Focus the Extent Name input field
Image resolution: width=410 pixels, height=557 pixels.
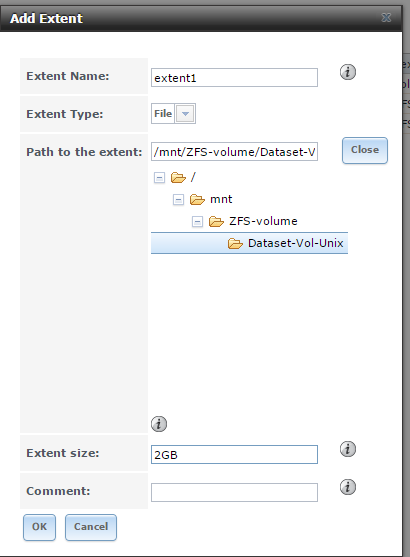pos(234,77)
